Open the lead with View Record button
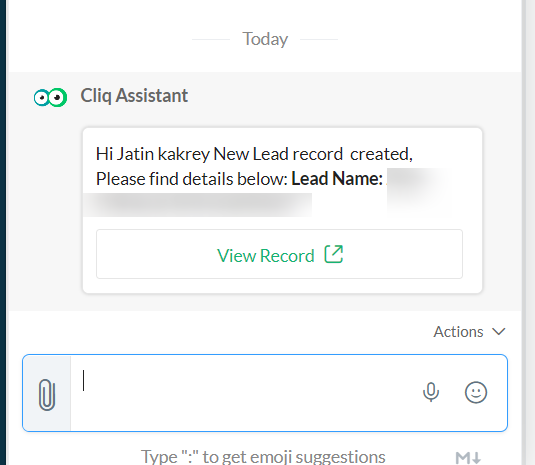The width and height of the screenshot is (535, 465). tap(279, 254)
